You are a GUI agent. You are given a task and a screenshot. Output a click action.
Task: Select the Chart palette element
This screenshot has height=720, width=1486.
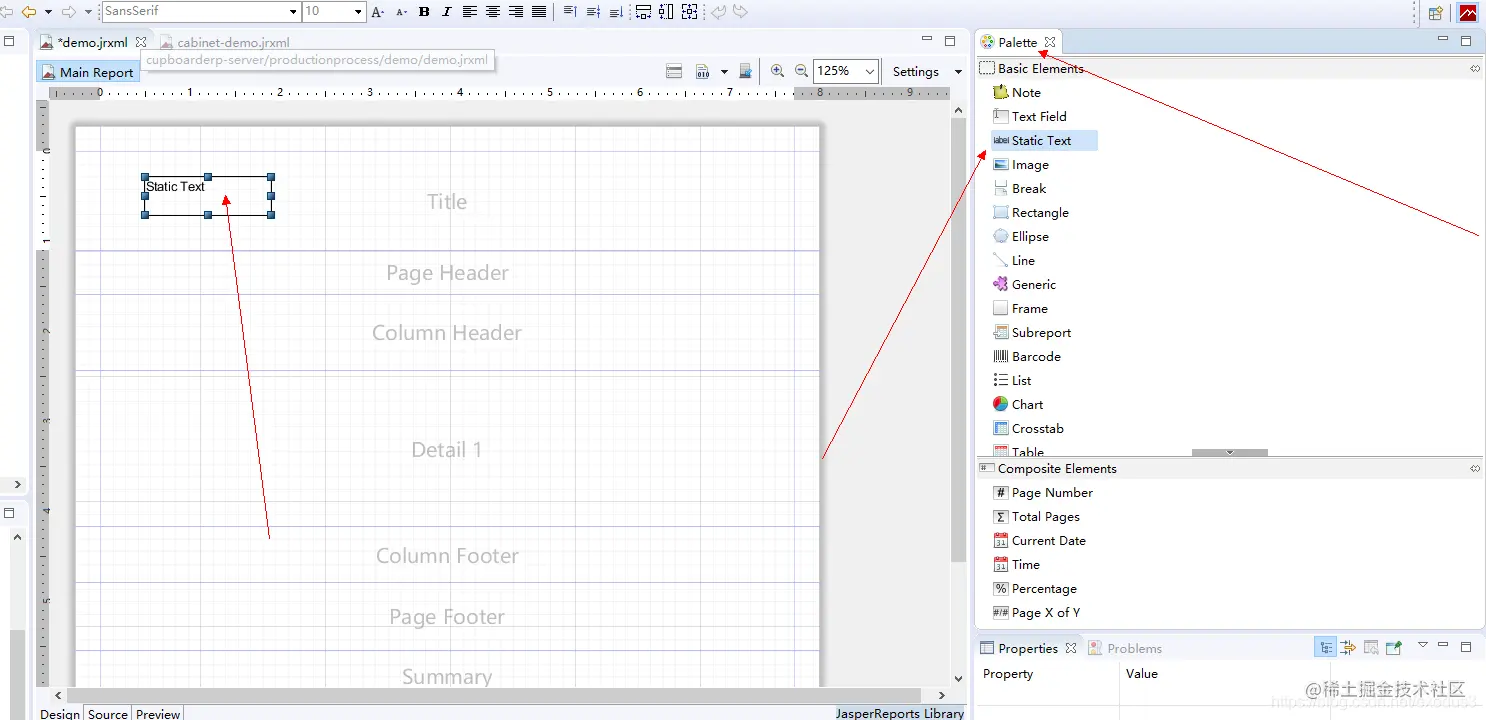point(1018,405)
